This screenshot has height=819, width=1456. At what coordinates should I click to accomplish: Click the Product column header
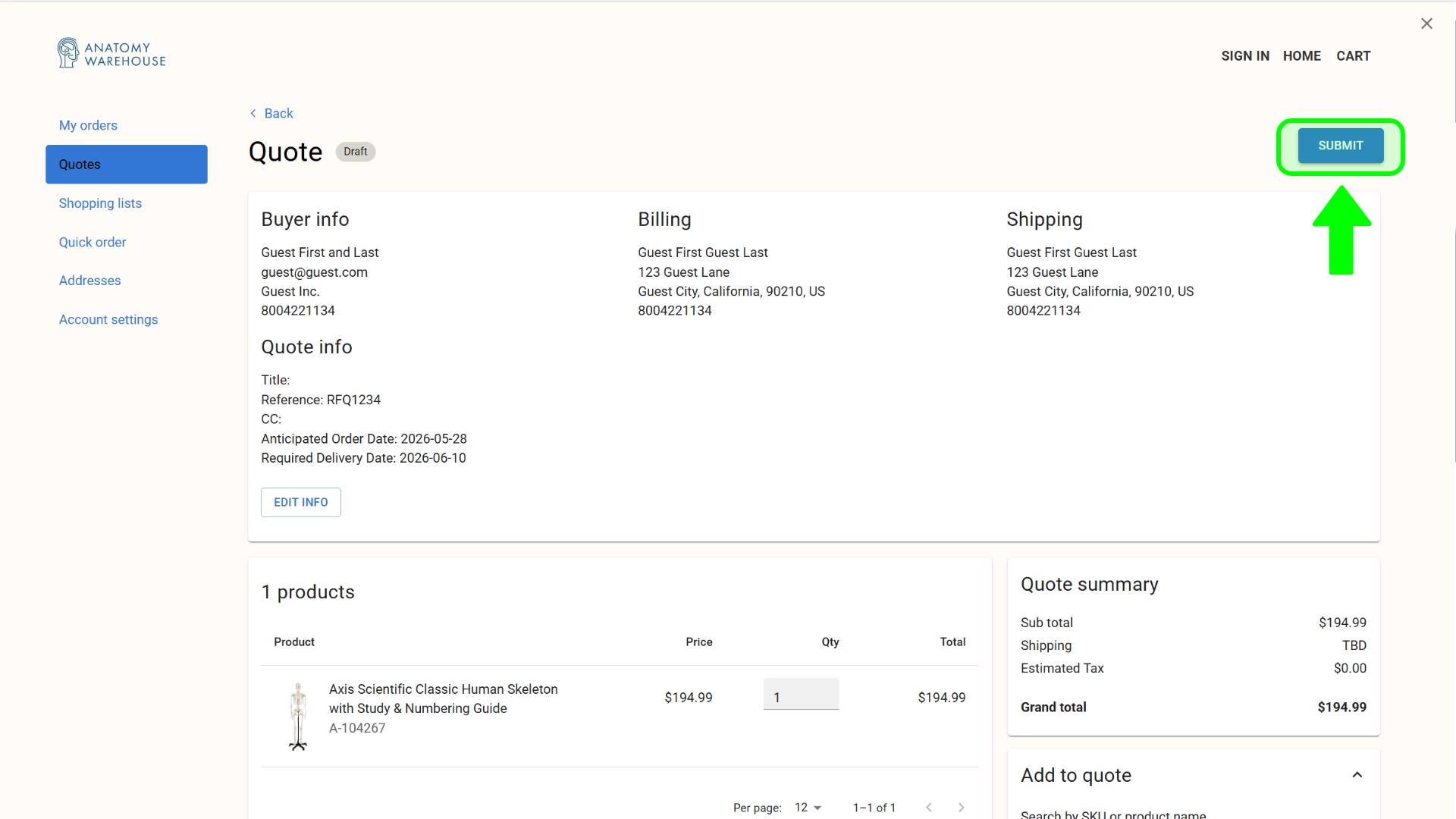294,642
